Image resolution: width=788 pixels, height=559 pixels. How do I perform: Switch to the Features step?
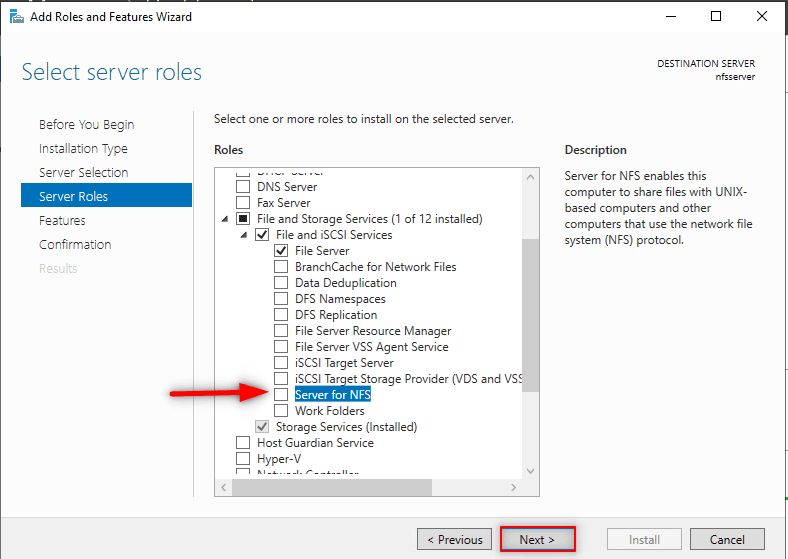pyautogui.click(x=62, y=221)
